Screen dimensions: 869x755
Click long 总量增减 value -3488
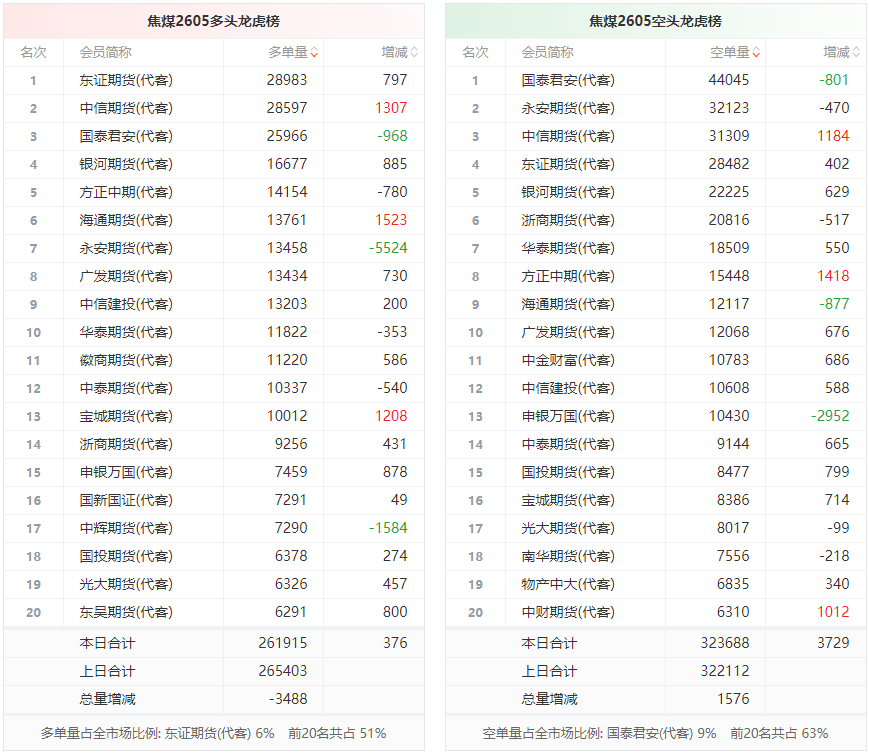click(288, 699)
